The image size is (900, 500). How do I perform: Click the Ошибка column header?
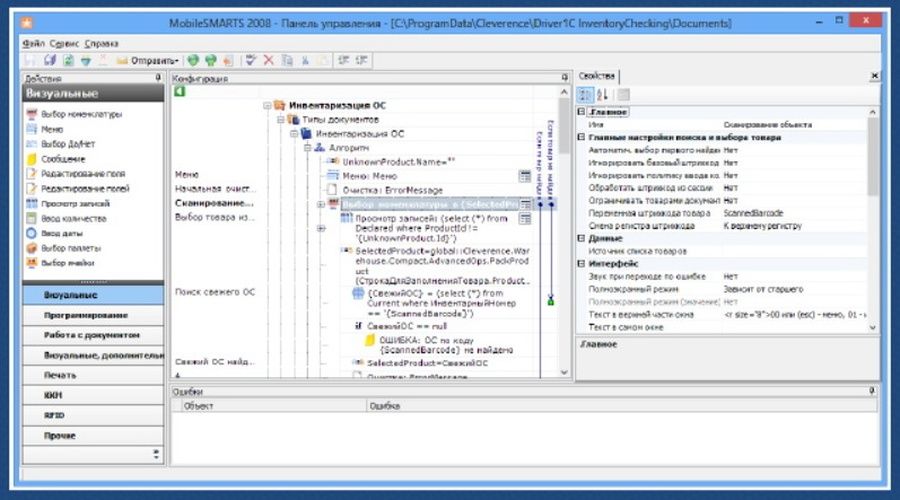click(622, 406)
